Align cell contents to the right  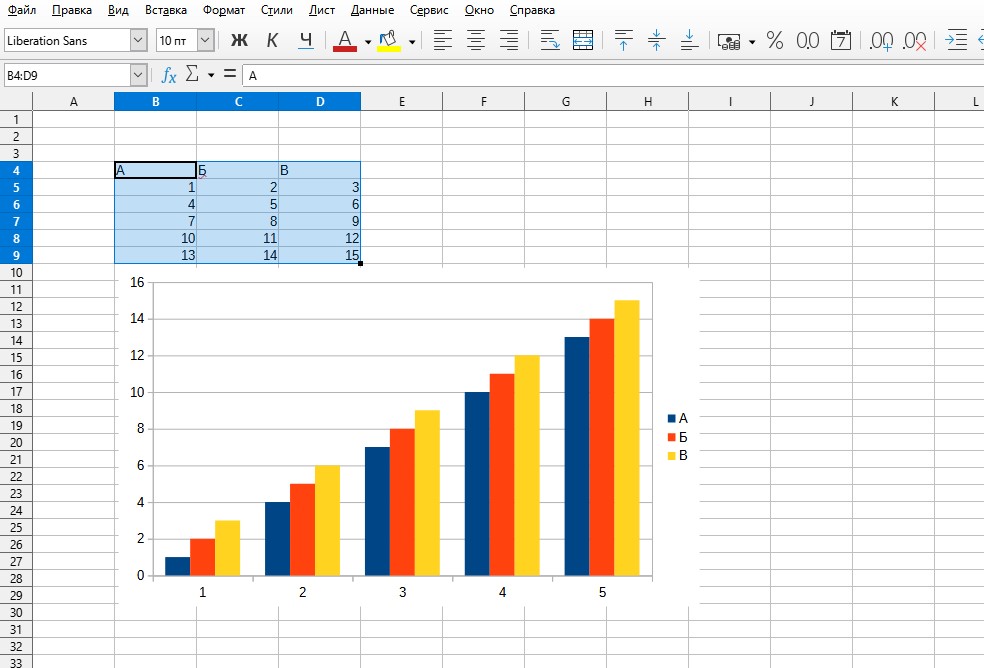(x=509, y=41)
